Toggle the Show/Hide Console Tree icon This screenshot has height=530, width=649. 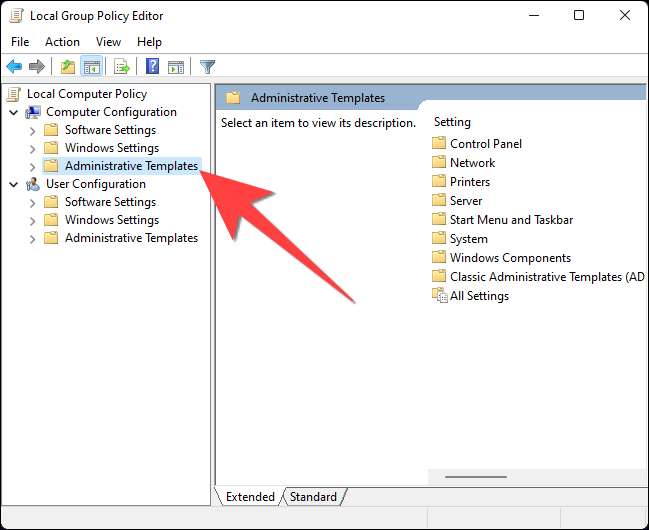91,66
